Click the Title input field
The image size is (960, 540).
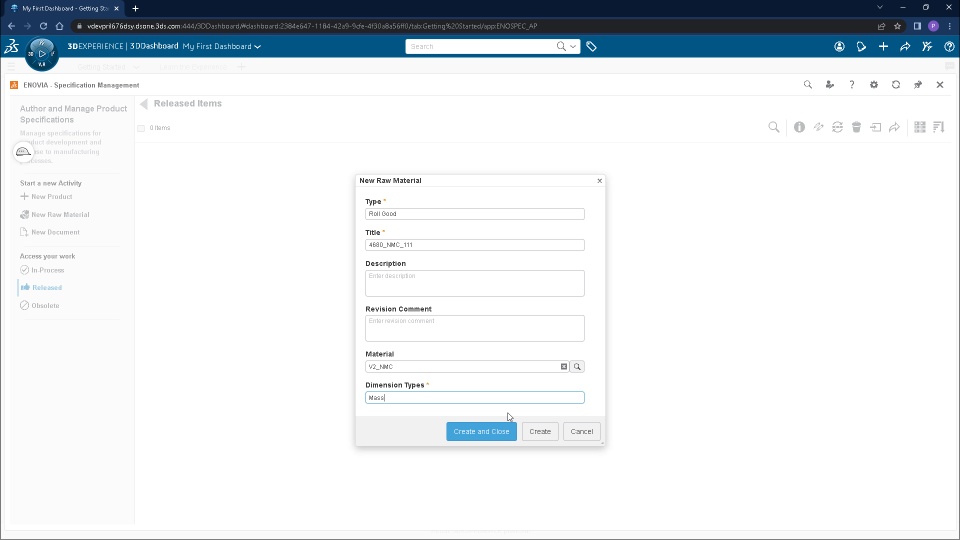click(474, 245)
